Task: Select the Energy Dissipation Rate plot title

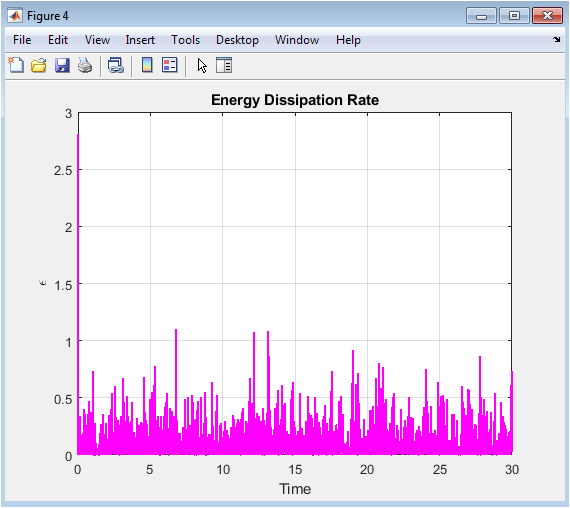Action: tap(295, 100)
